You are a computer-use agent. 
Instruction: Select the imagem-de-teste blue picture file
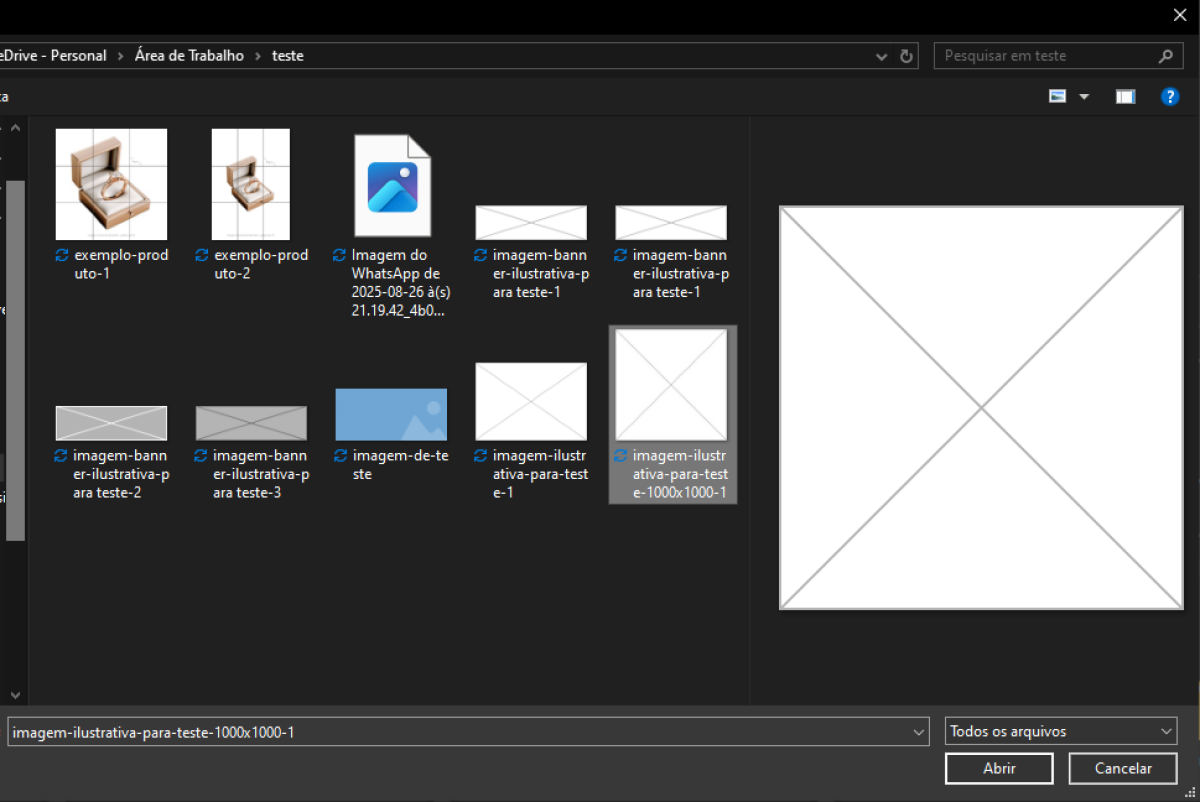pos(391,414)
